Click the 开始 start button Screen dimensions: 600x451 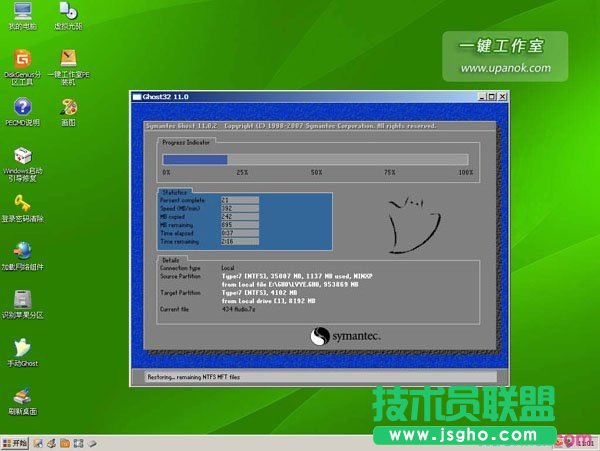[15, 443]
